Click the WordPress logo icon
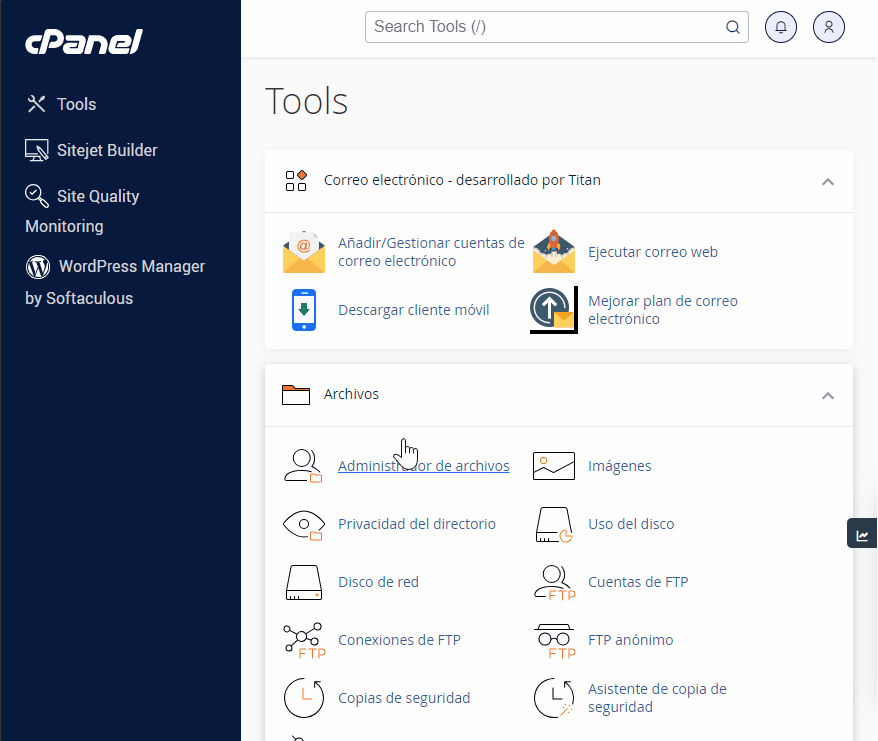 (x=38, y=267)
